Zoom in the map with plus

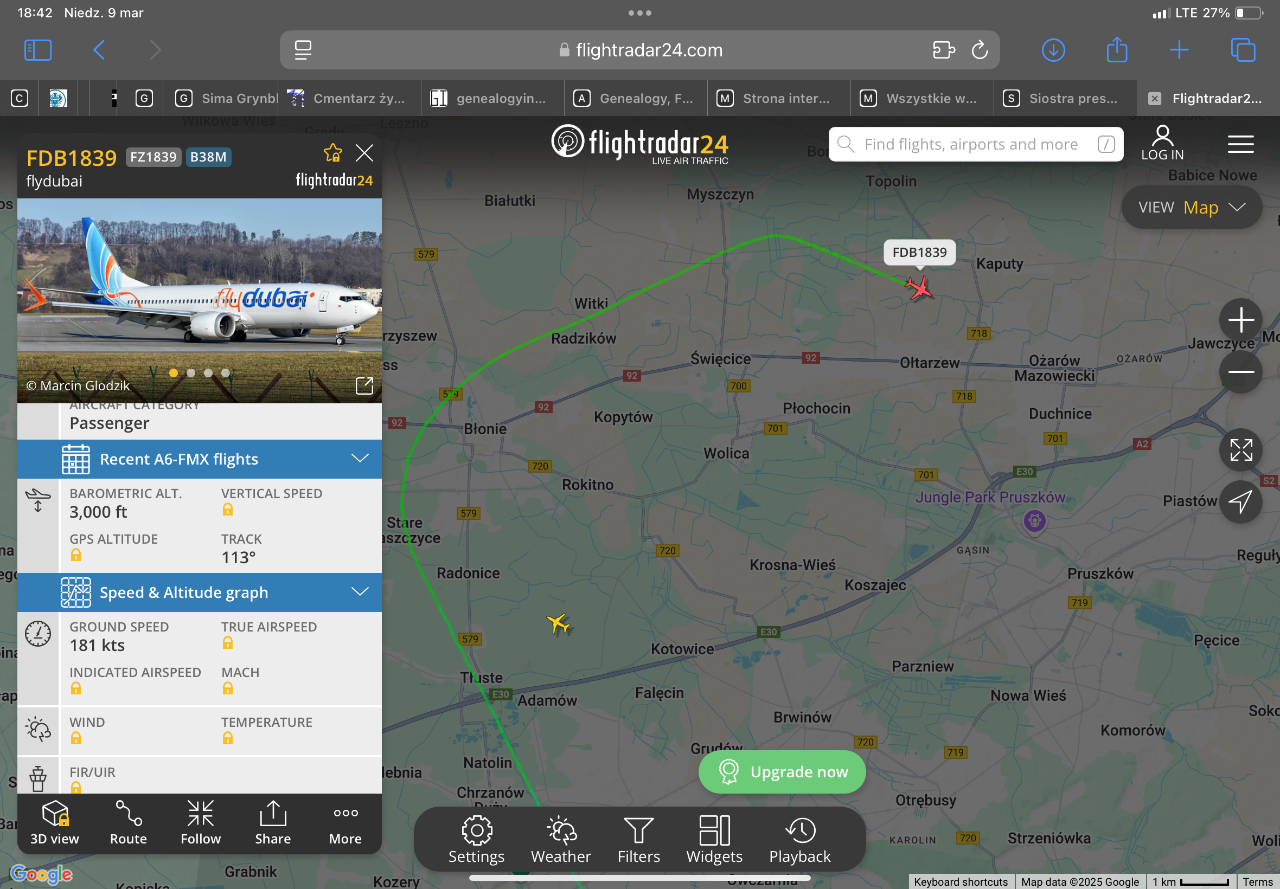pyautogui.click(x=1241, y=320)
